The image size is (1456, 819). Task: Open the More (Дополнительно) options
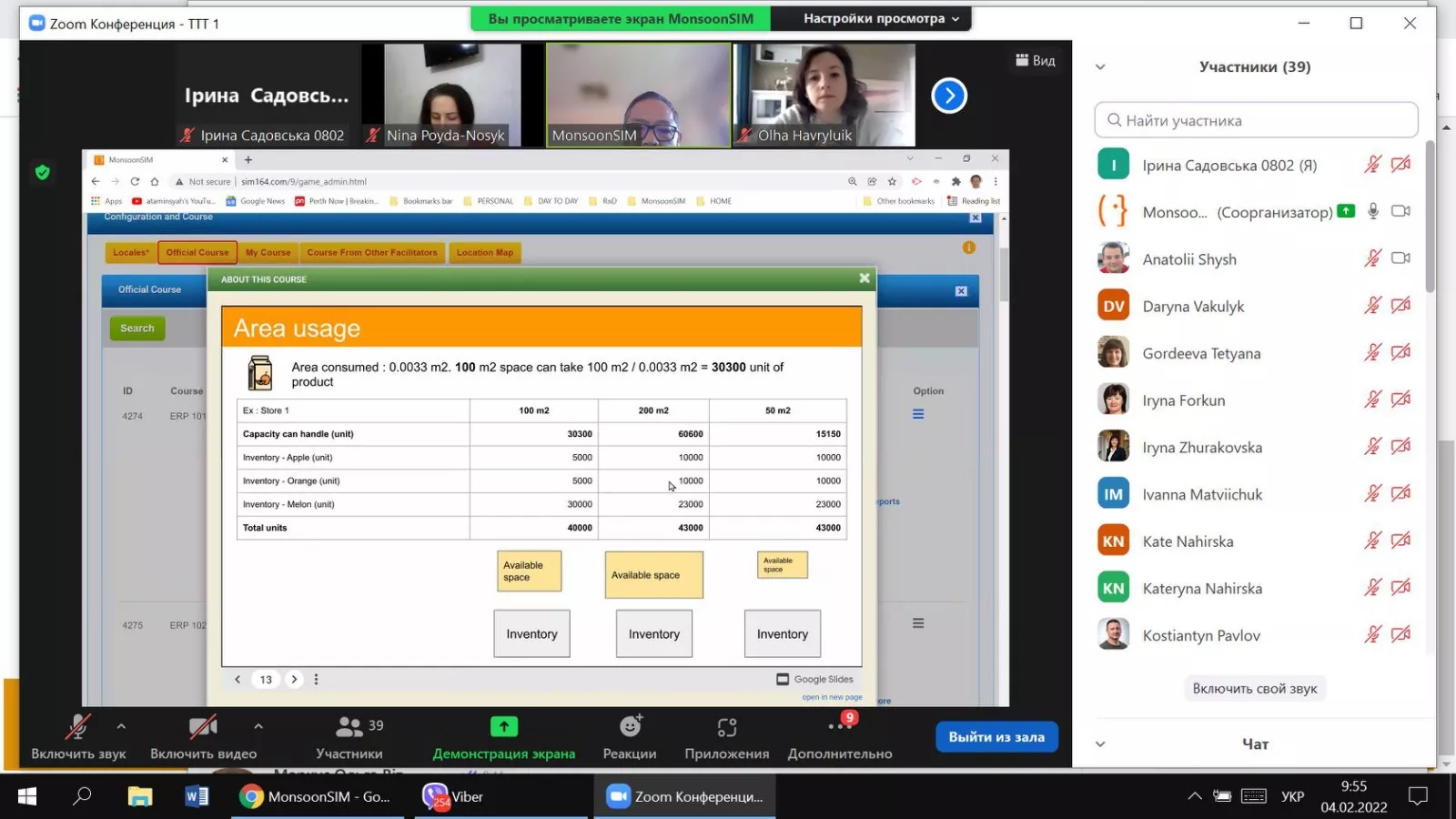tap(839, 727)
